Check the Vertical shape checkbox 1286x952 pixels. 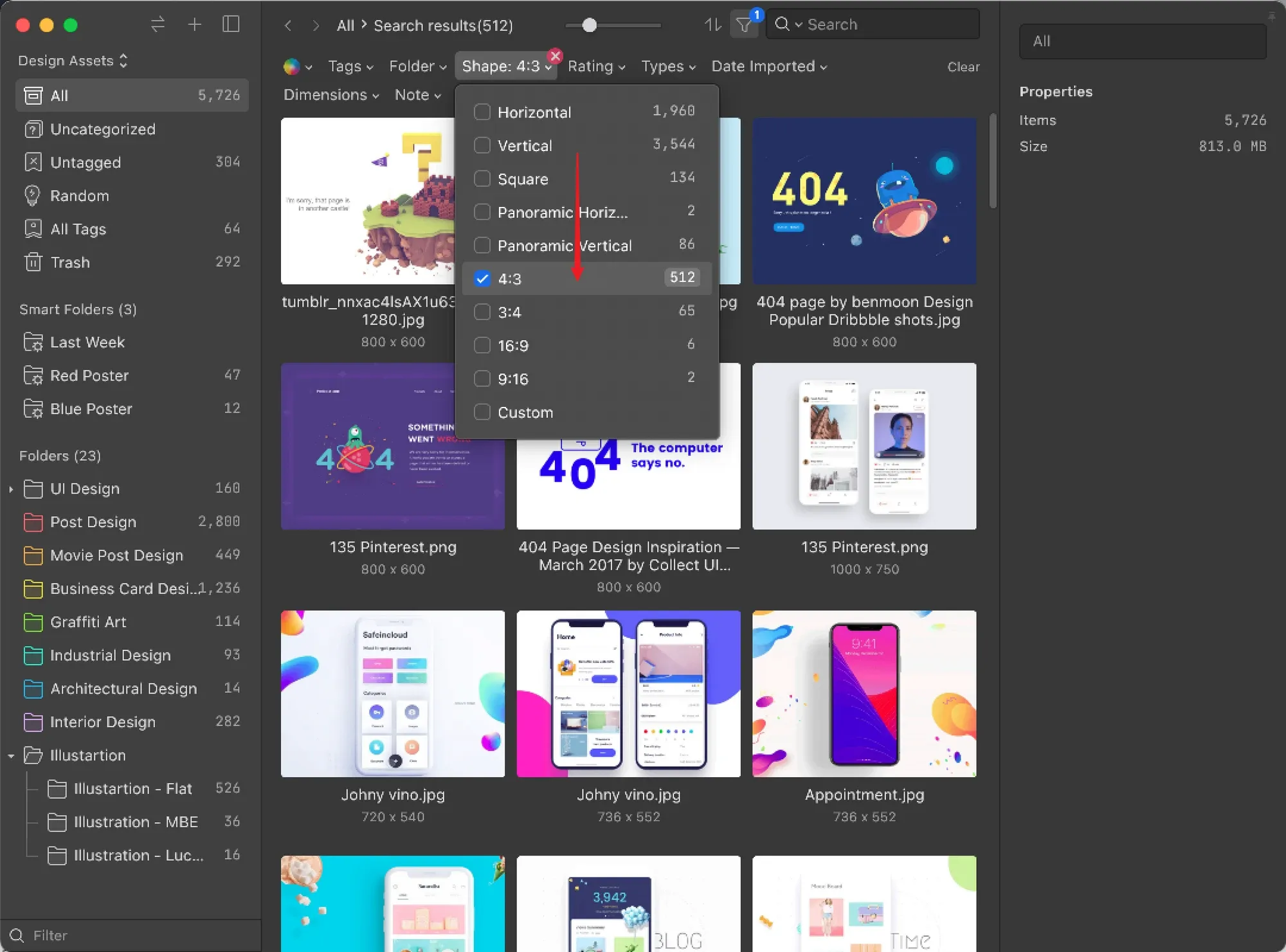tap(482, 145)
